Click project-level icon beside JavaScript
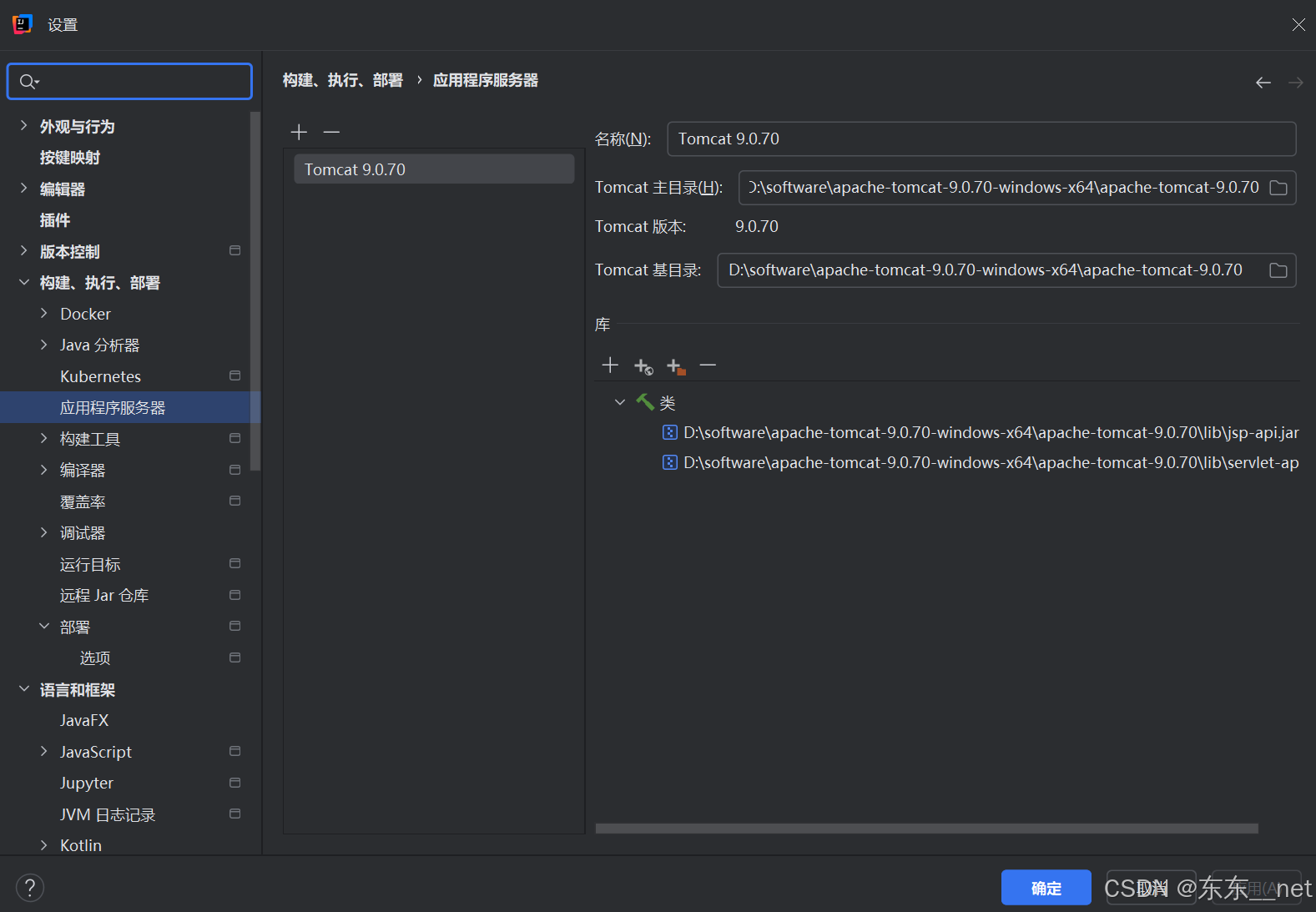This screenshot has height=912, width=1316. 235,752
